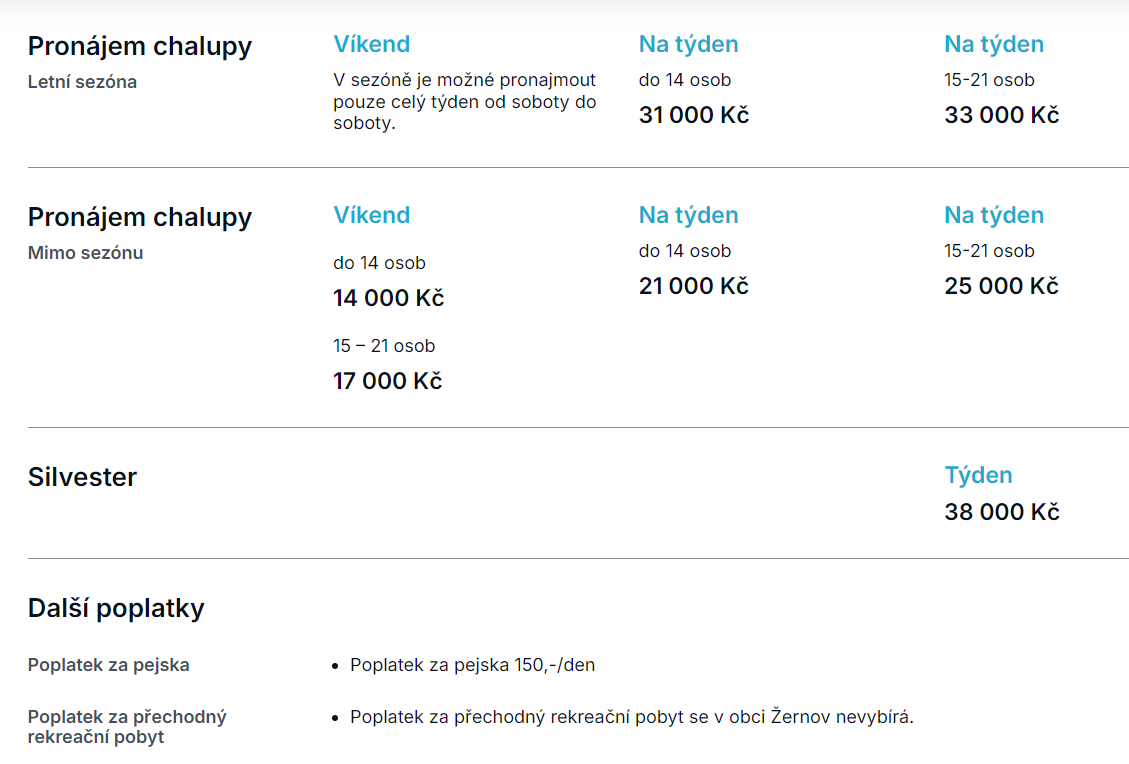
Task: Click the Silvester row title
Action: (82, 477)
